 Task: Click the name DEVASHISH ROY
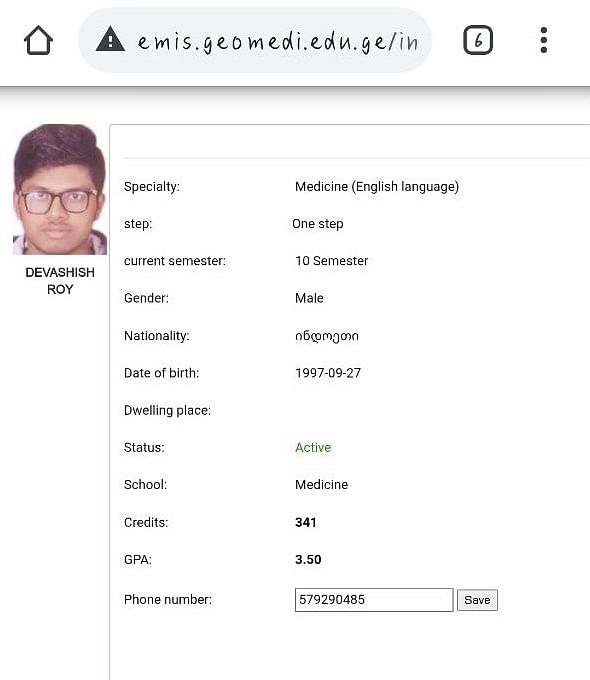coord(60,281)
